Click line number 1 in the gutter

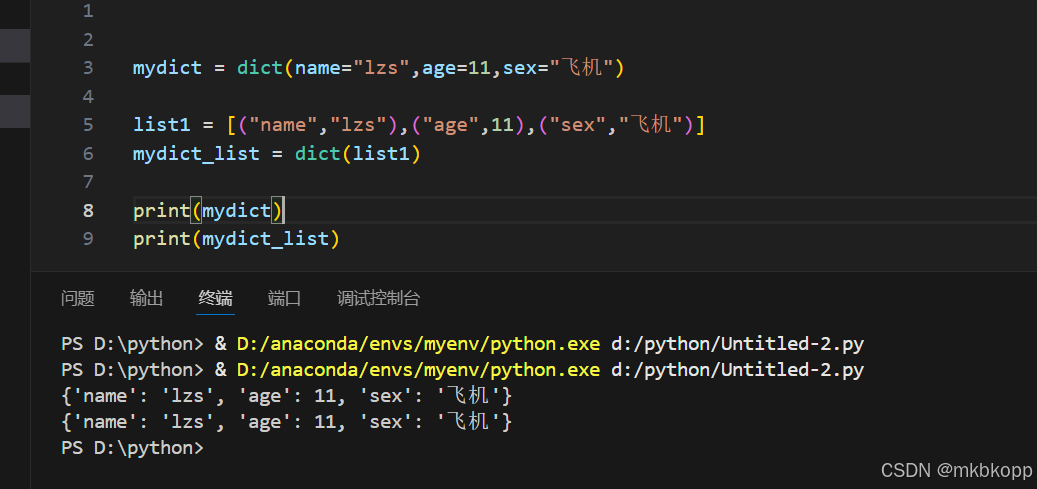tap(88, 11)
